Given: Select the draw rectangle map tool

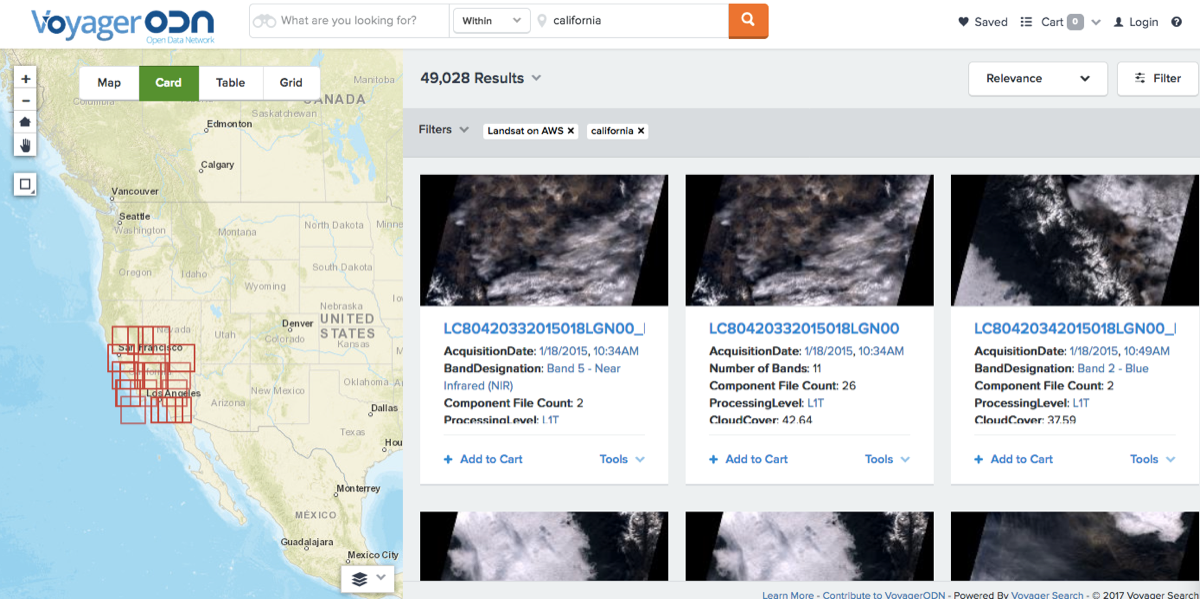Looking at the screenshot, I should [x=25, y=184].
